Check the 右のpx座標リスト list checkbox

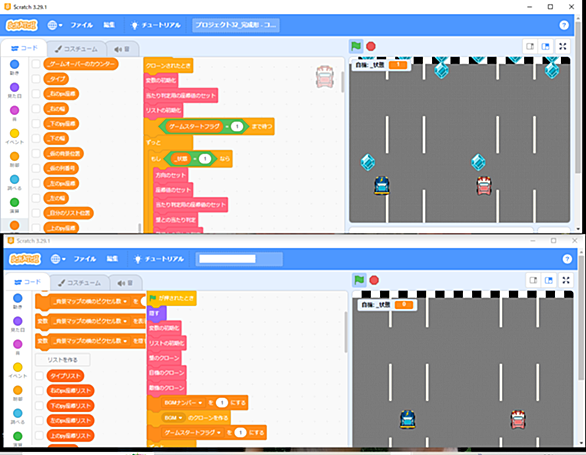click(x=39, y=391)
